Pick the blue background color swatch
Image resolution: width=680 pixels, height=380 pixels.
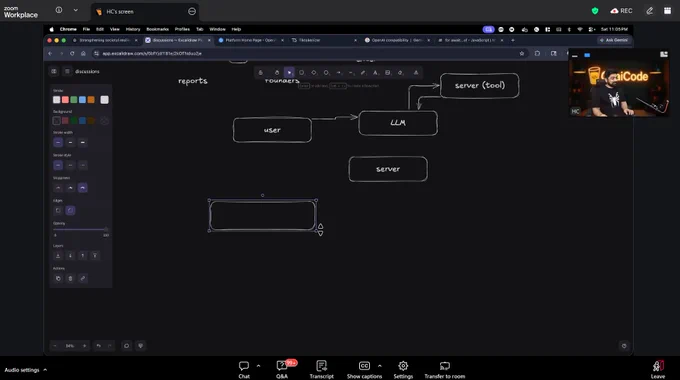[82, 121]
